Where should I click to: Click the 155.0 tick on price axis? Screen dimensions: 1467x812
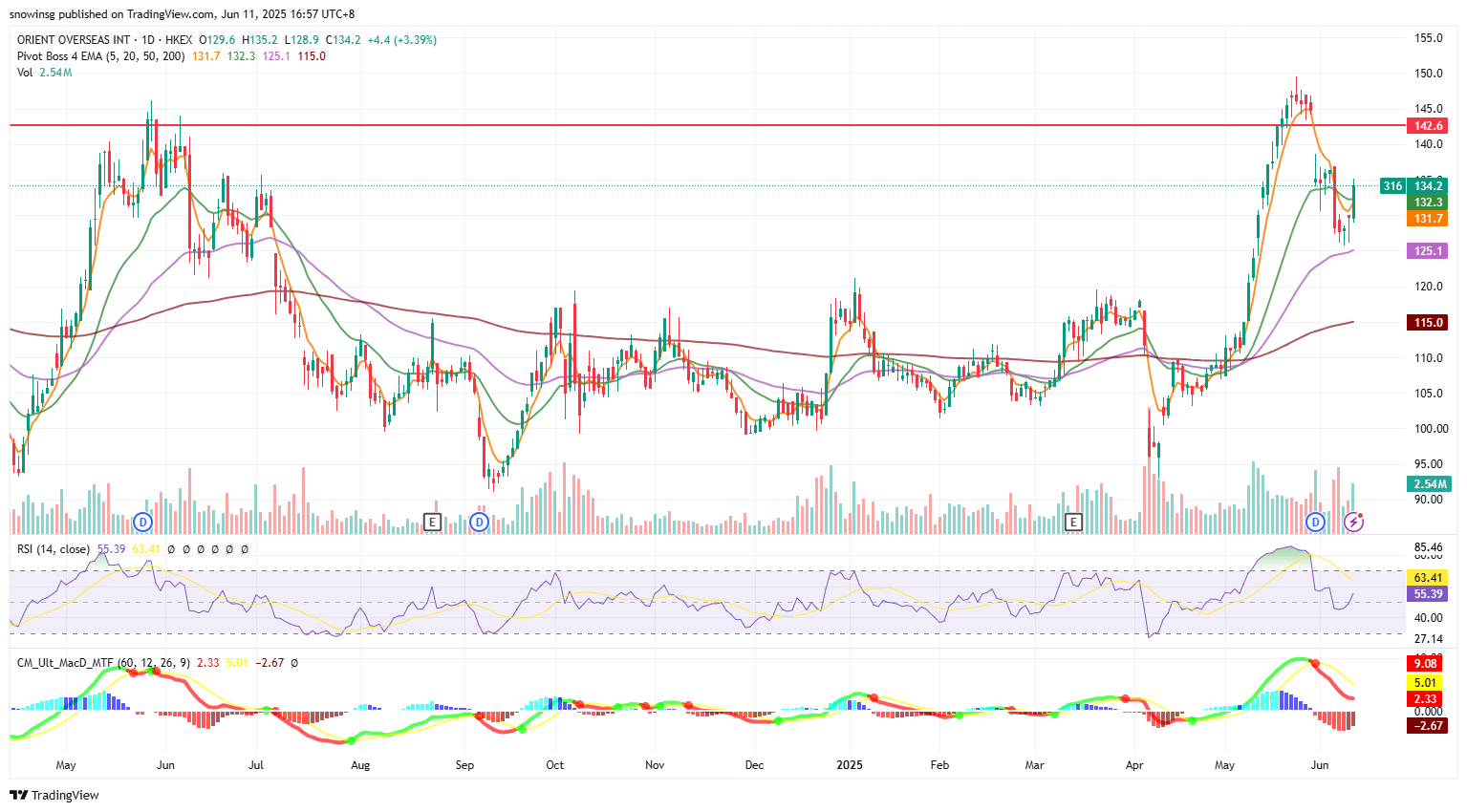[1429, 38]
